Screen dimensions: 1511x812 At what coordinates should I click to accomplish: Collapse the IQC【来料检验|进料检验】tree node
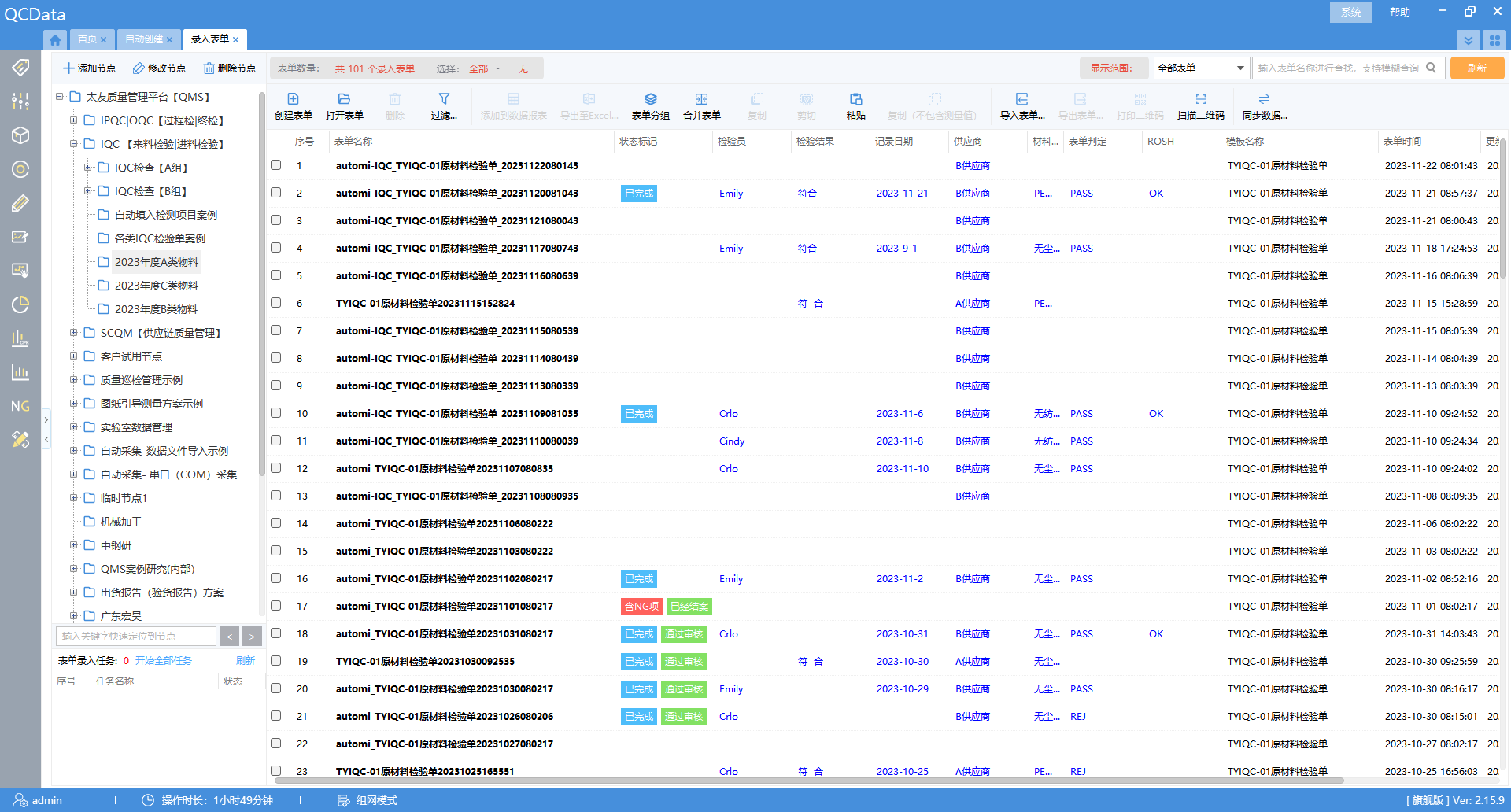74,144
